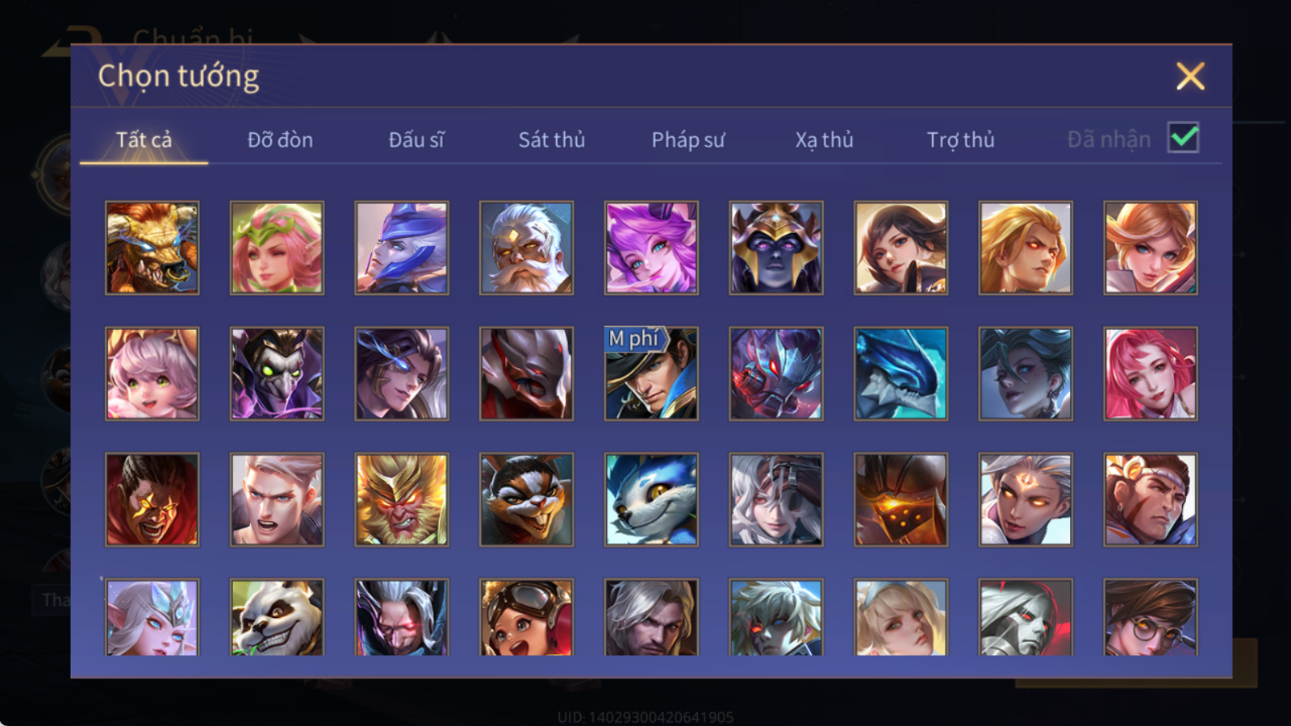The width and height of the screenshot is (1291, 726).
Task: Pick the hero with round glasses
Action: click(1150, 618)
